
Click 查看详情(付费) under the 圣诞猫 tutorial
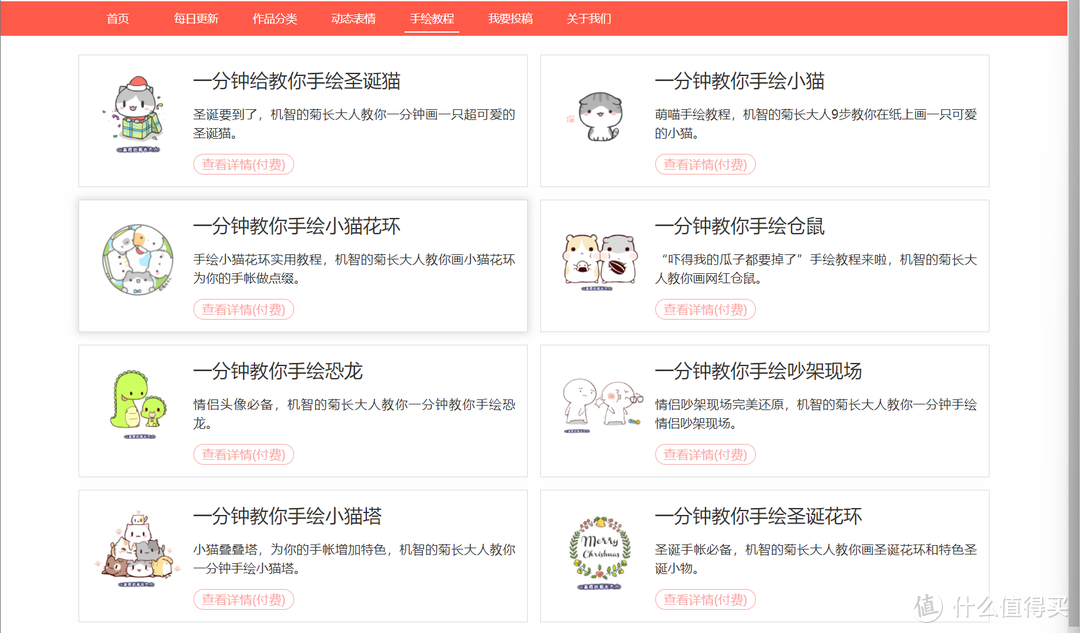243,165
